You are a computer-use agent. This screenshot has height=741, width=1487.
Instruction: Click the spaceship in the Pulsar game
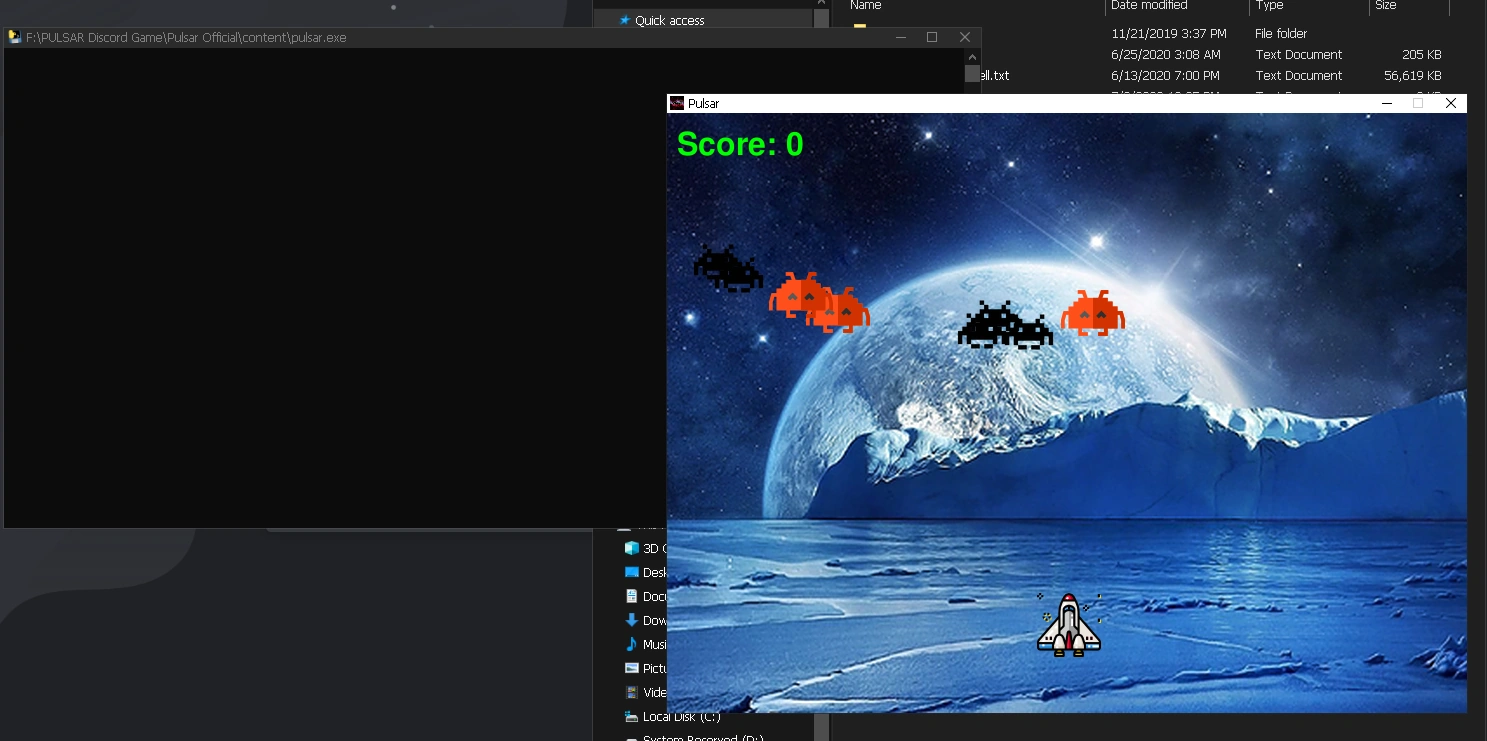(x=1069, y=625)
